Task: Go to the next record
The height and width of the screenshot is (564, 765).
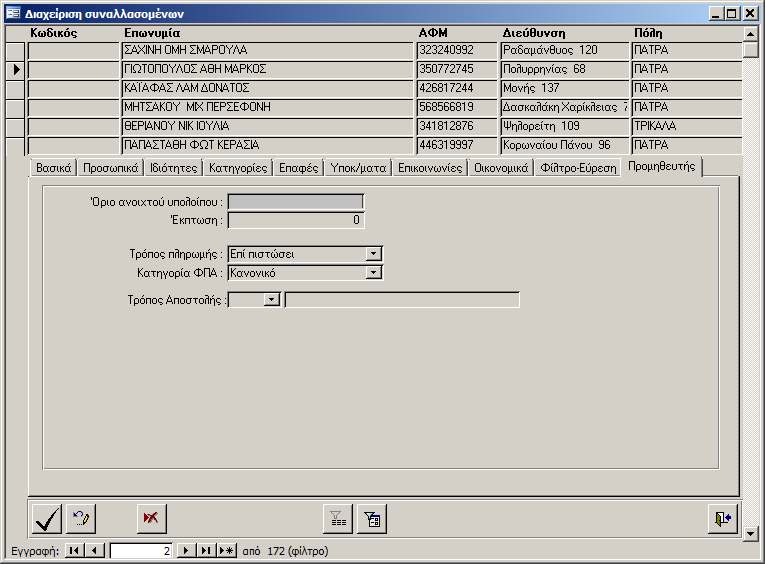Action: point(185,551)
